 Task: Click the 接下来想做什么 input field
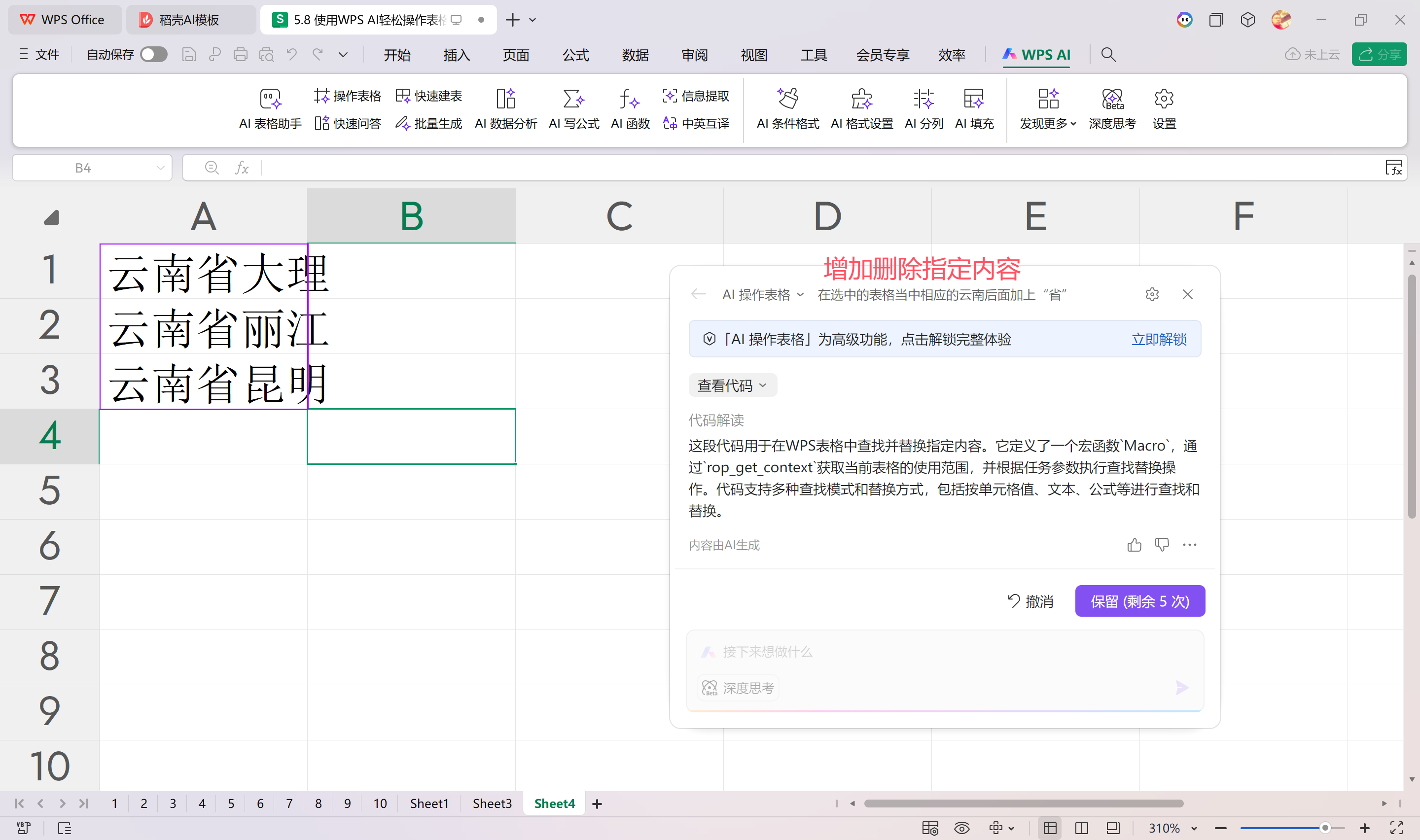point(944,652)
